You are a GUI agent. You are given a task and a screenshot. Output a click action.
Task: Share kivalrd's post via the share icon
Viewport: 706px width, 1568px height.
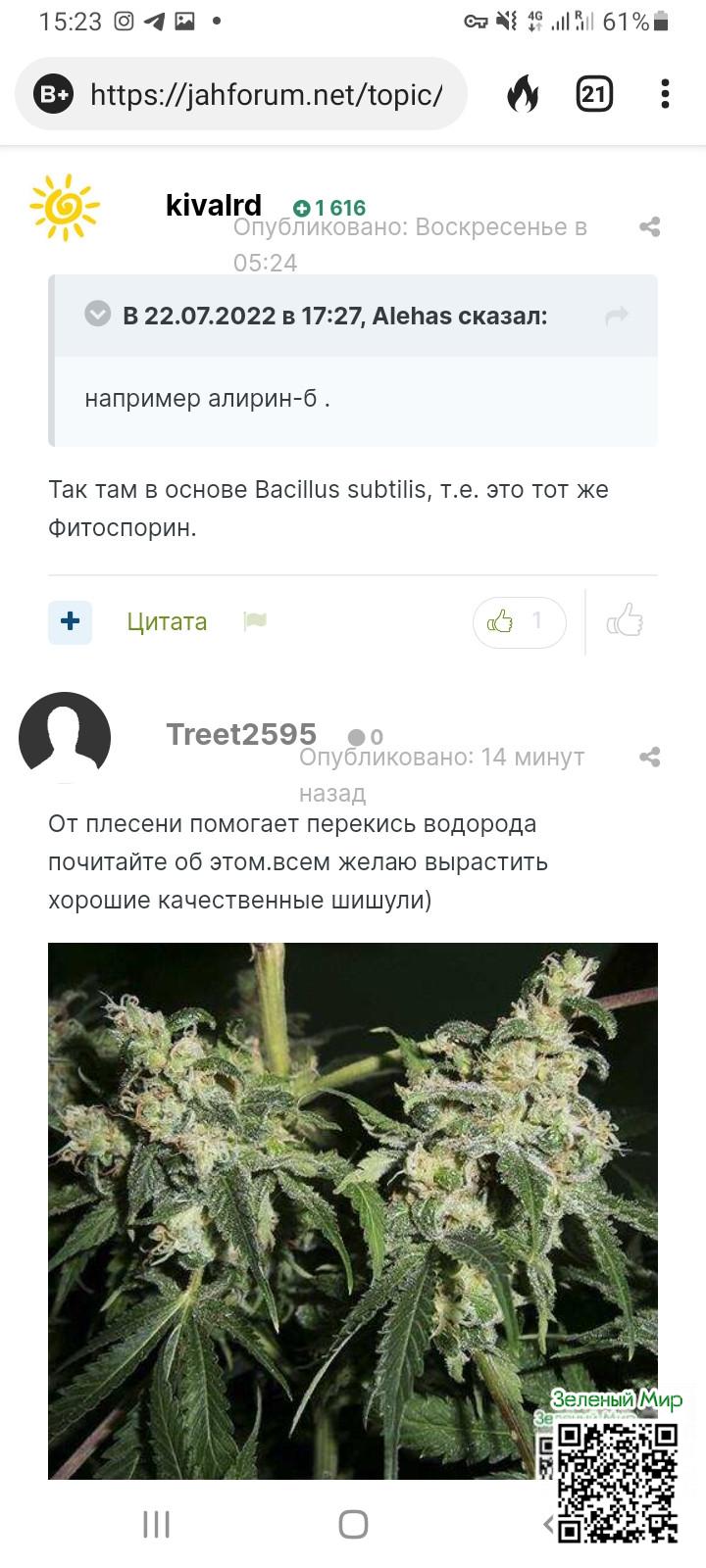(649, 227)
